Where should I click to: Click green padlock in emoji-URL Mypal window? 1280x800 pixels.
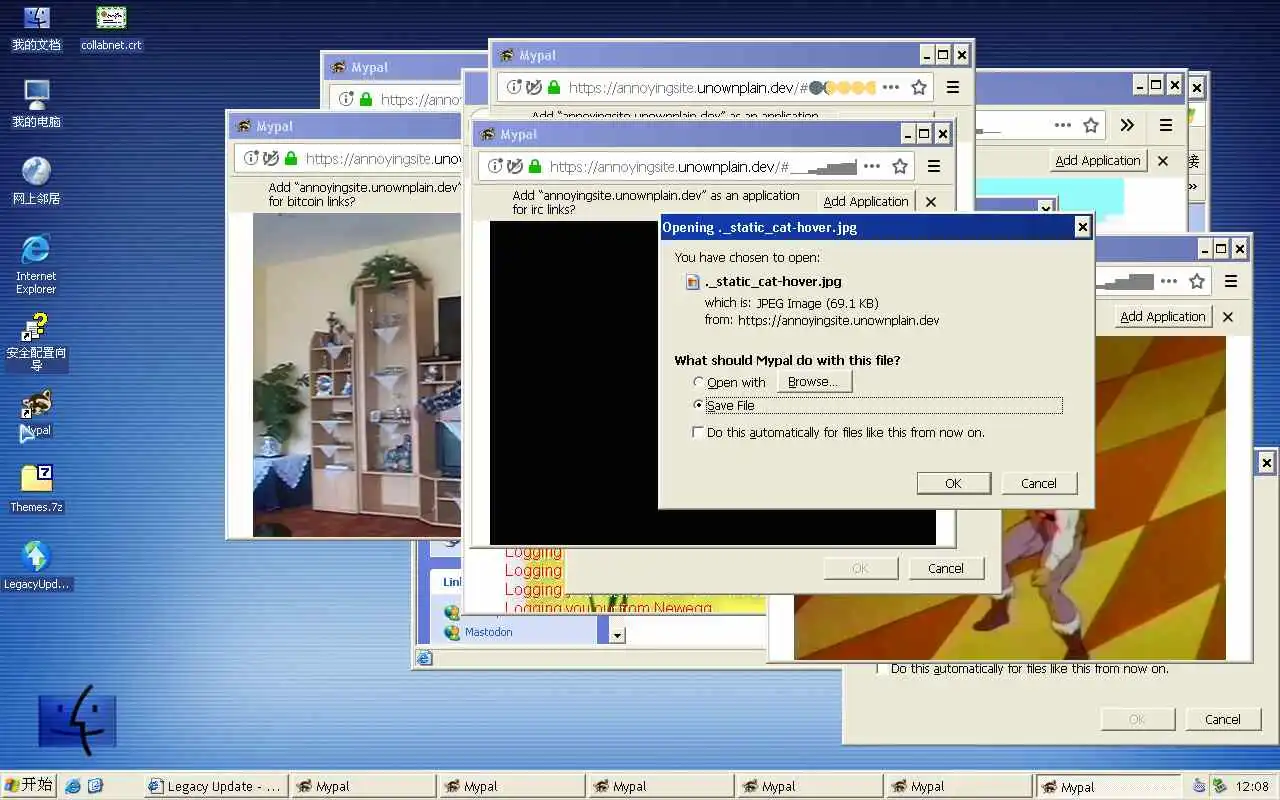tap(553, 88)
